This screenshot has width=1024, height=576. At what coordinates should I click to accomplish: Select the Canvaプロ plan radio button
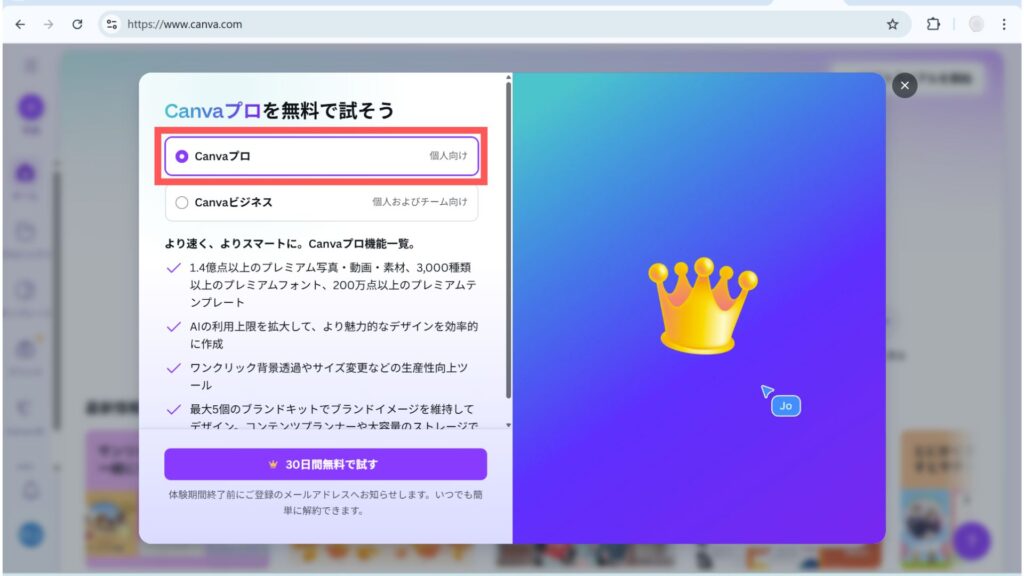click(182, 156)
